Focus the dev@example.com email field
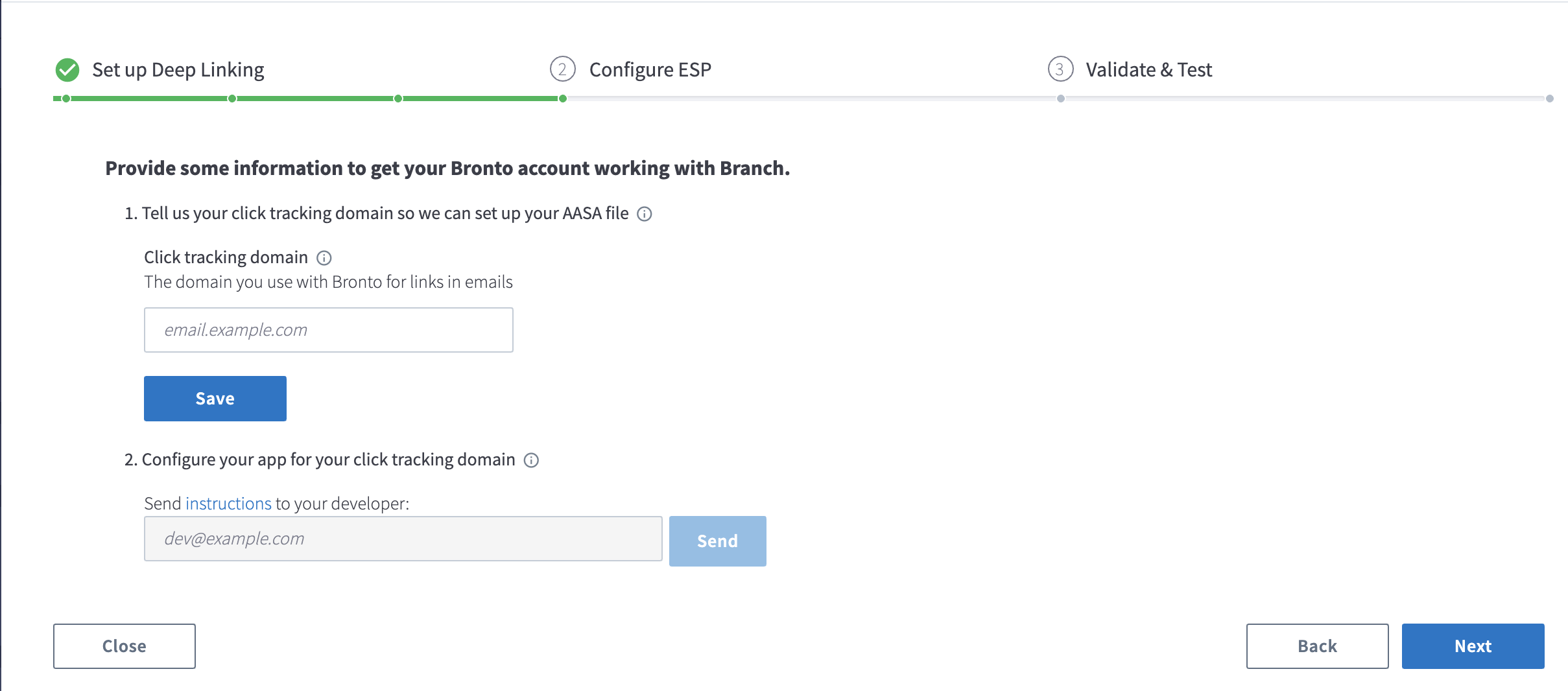Screen dimensions: 1568x691 click(403, 539)
